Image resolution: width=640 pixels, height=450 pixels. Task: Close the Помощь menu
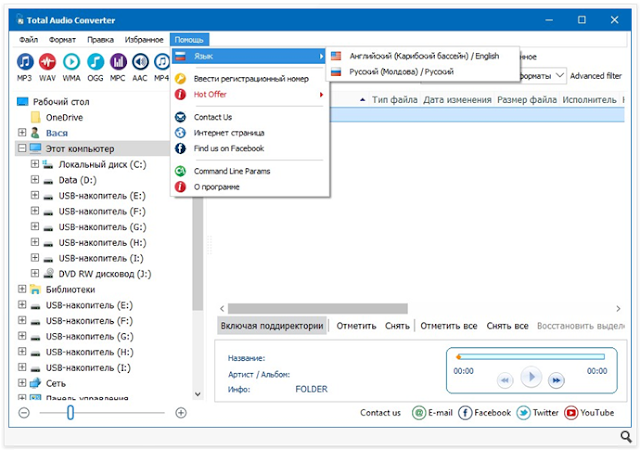click(189, 40)
